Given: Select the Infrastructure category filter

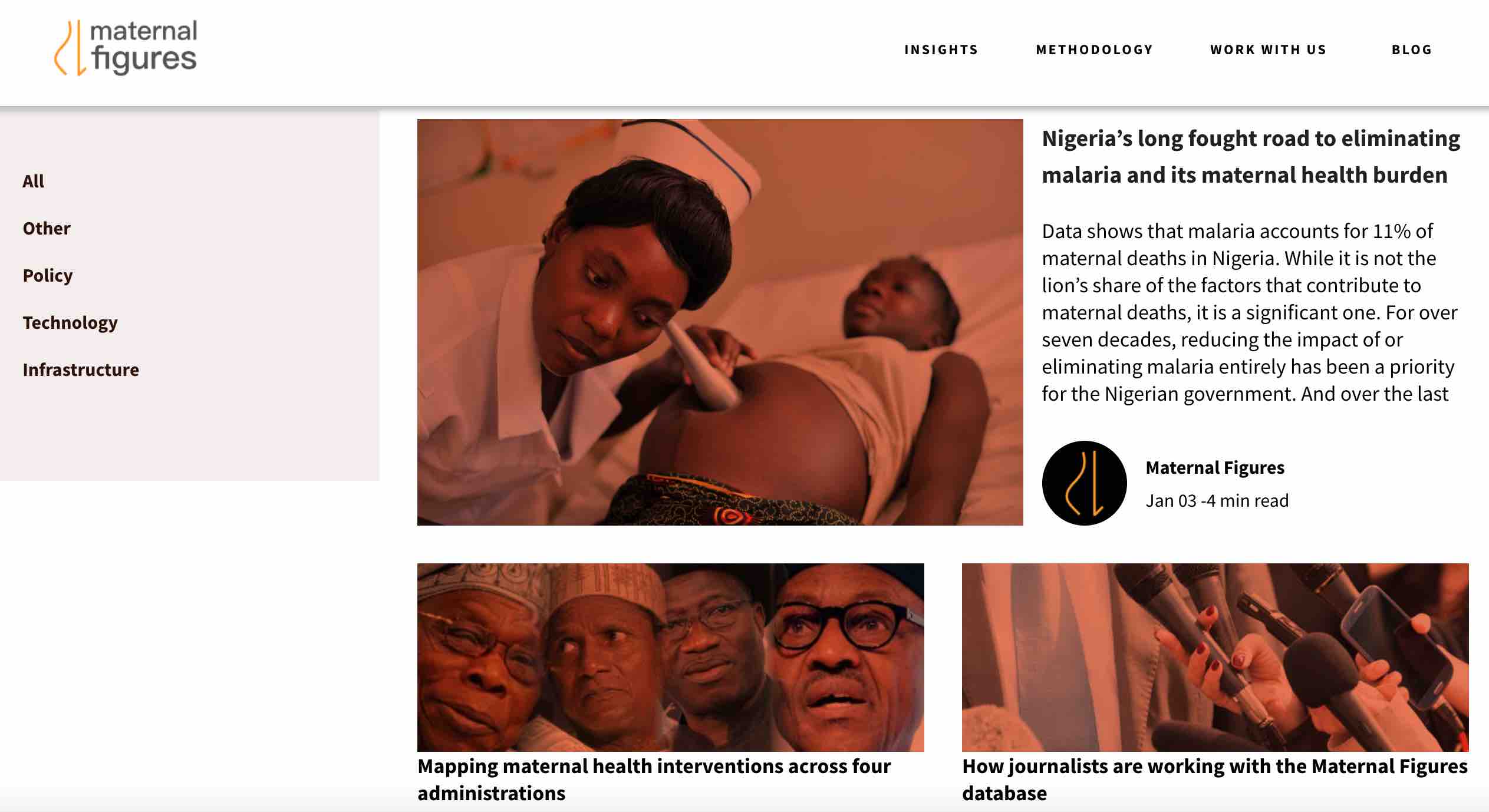Looking at the screenshot, I should tap(81, 369).
